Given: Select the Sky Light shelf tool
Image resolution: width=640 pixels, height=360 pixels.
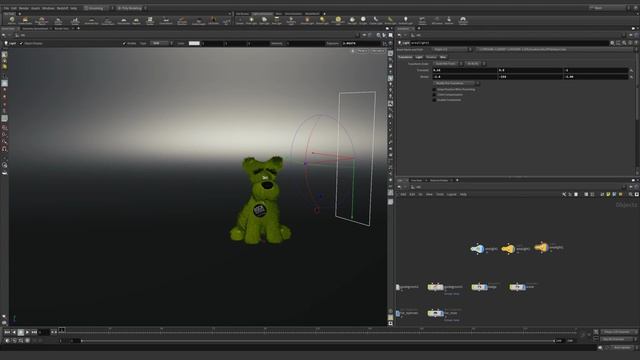Looking at the screenshot, I should pyautogui.click(x=352, y=20).
